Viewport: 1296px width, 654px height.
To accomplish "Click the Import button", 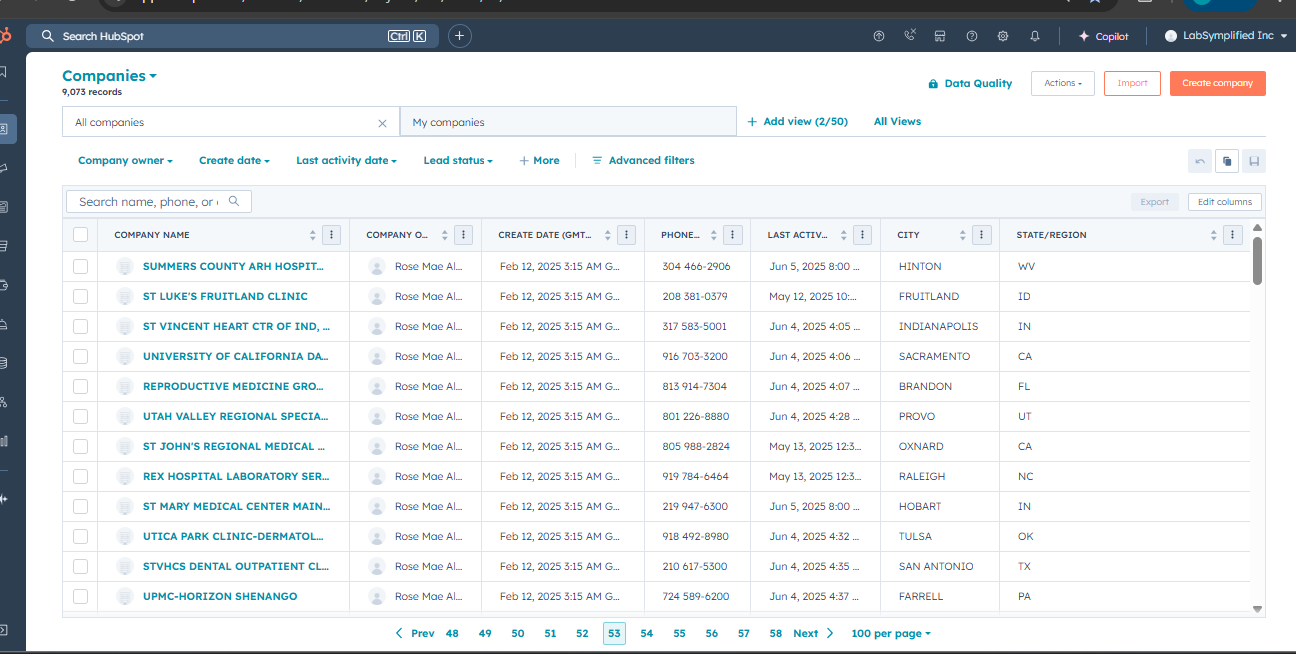I will (x=1132, y=83).
